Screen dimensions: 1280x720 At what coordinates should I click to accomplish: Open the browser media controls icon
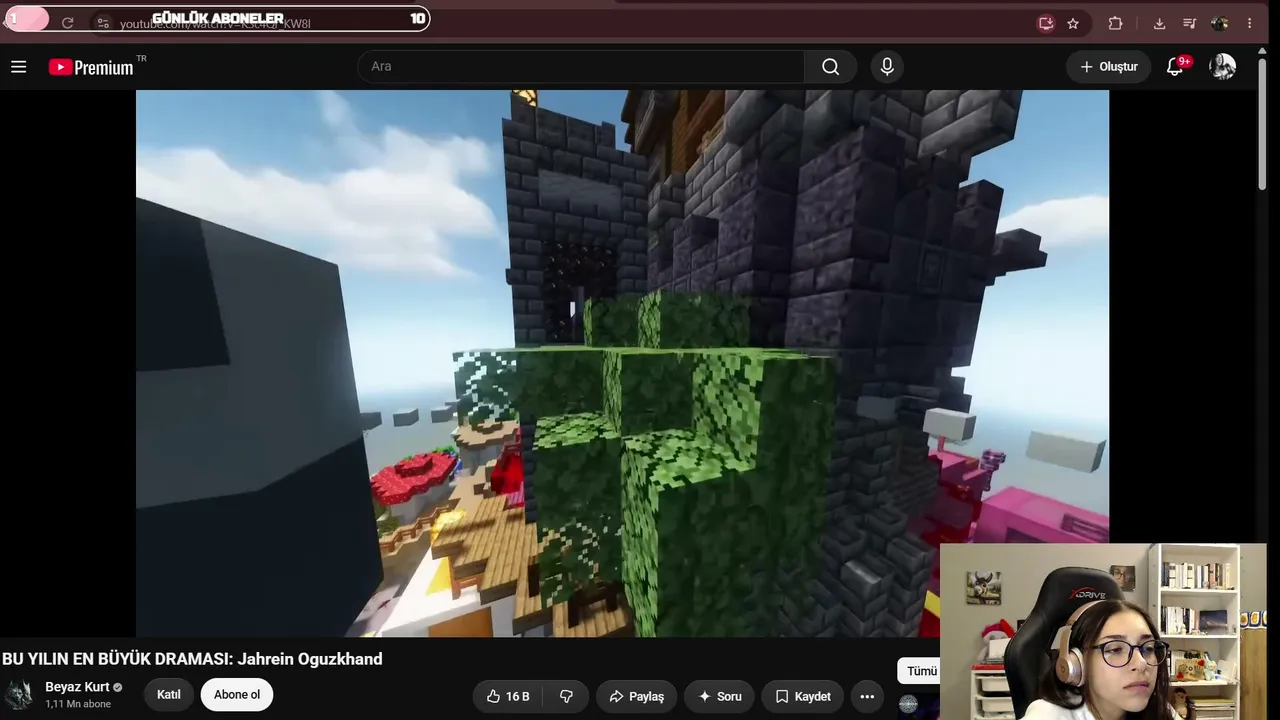coord(1189,23)
